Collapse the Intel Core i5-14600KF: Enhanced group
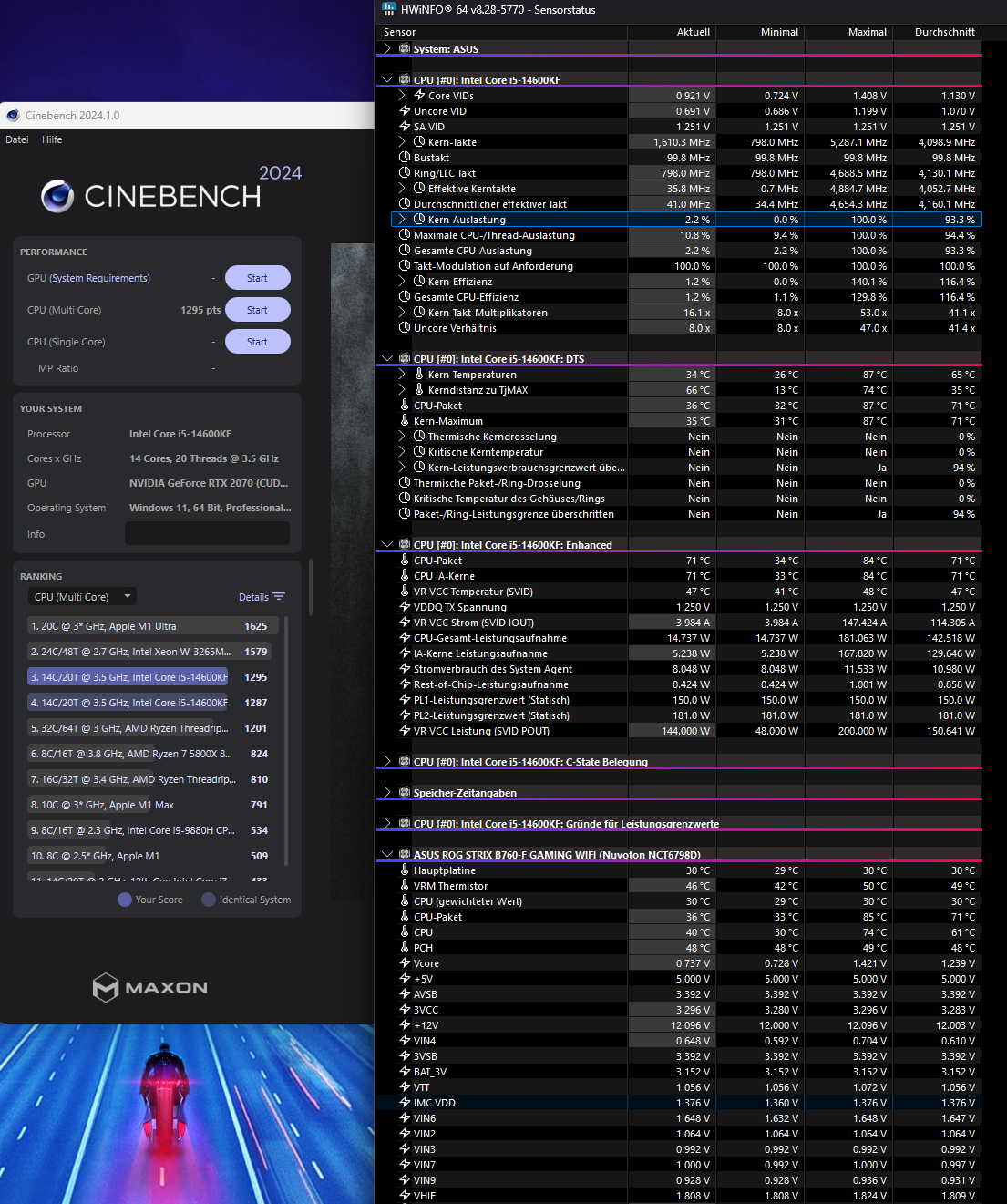The image size is (1007, 1204). (387, 545)
